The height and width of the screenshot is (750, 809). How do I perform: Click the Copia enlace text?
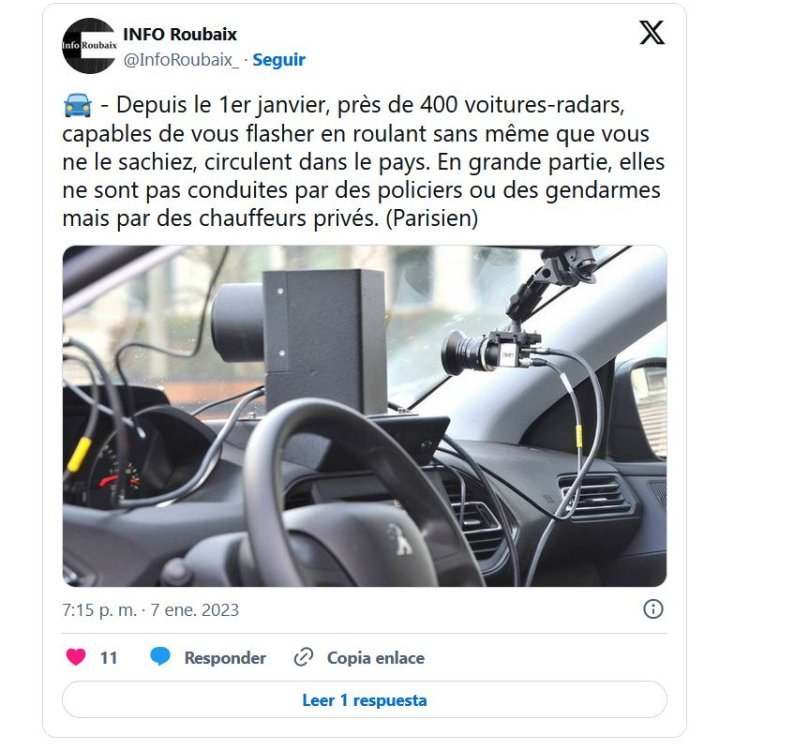pos(376,658)
